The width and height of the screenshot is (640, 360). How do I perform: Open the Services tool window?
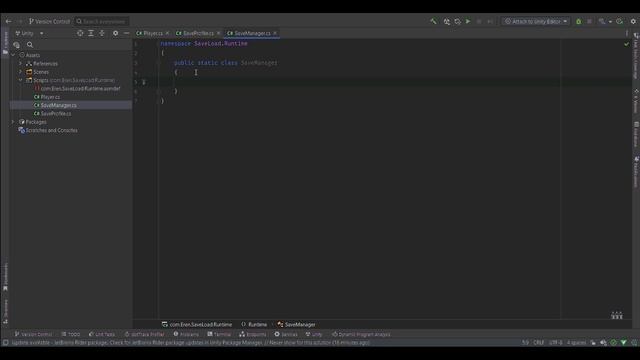click(286, 334)
